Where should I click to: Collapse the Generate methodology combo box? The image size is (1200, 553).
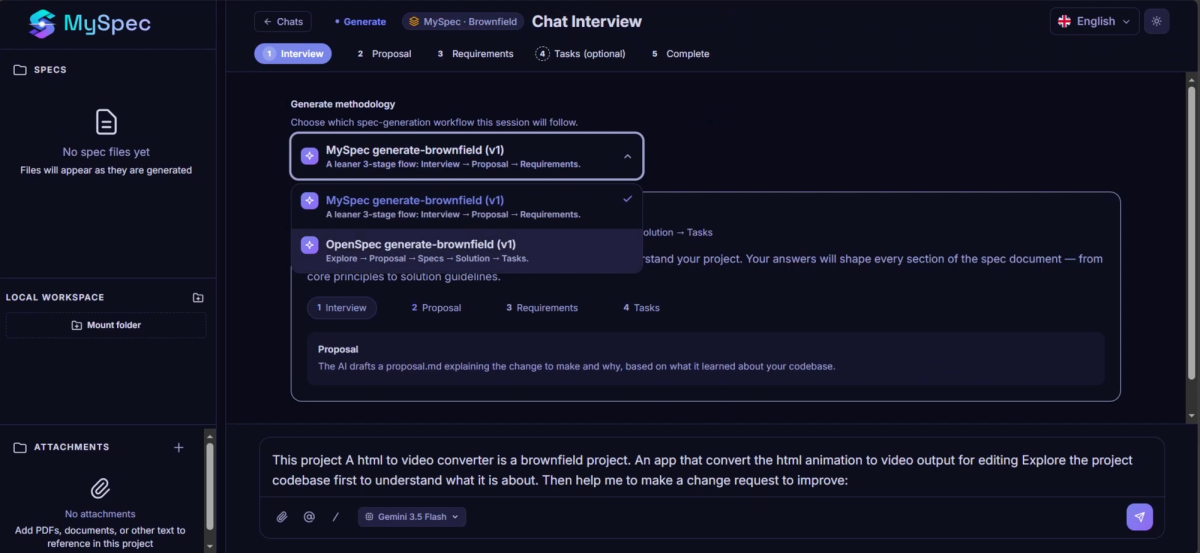tap(467, 156)
